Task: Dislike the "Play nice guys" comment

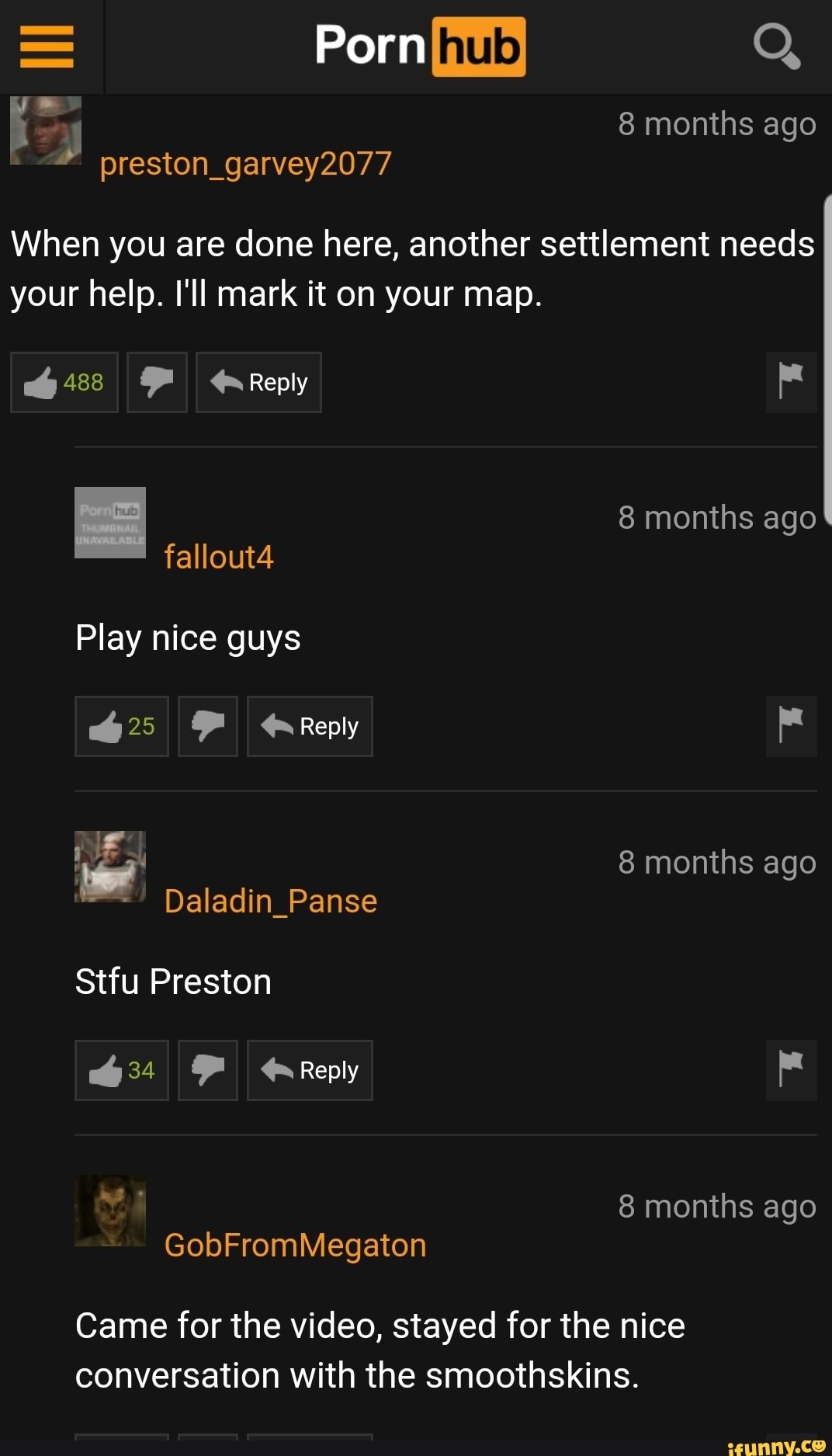Action: pos(208,726)
